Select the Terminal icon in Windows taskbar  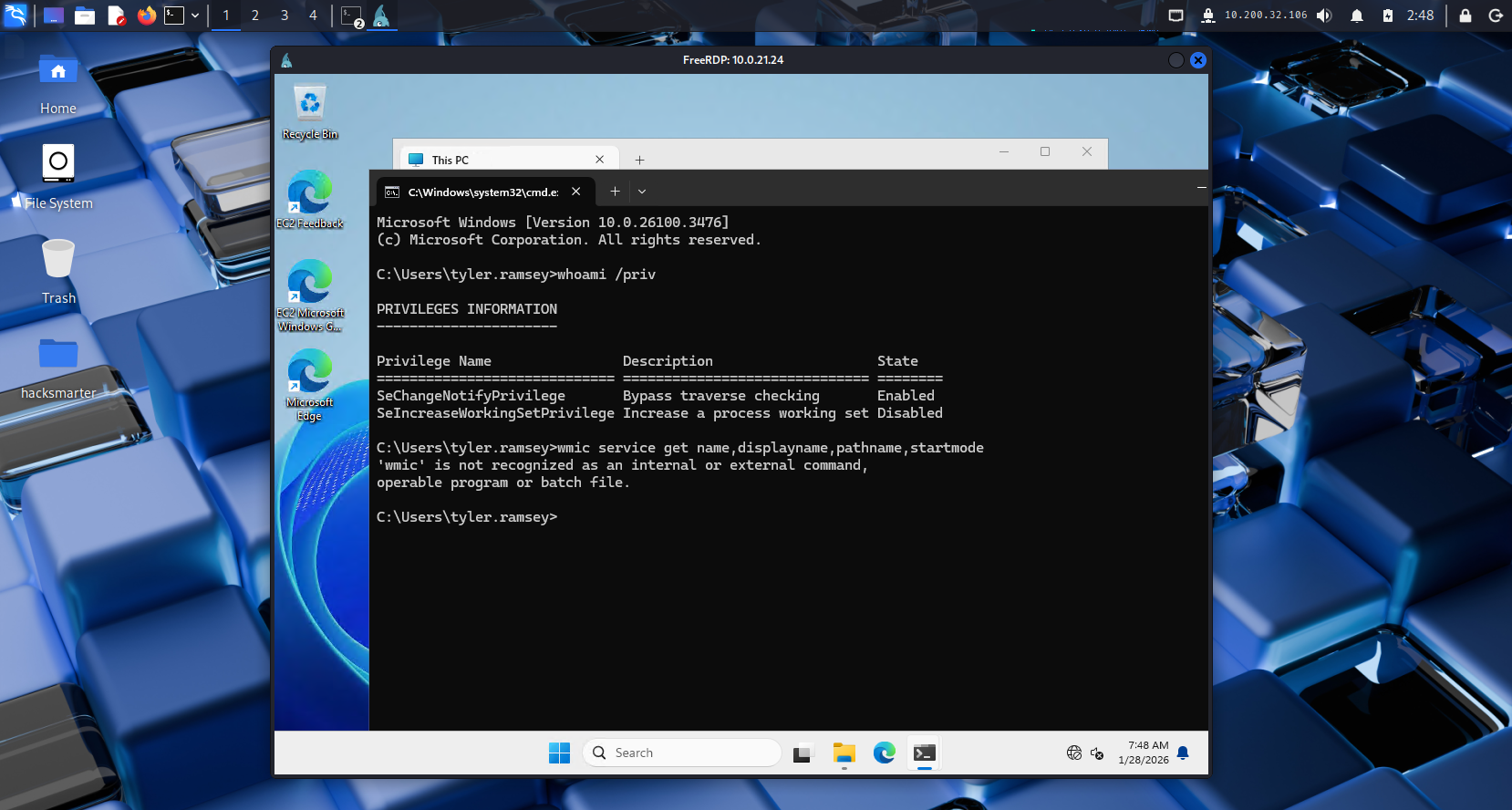pos(924,753)
